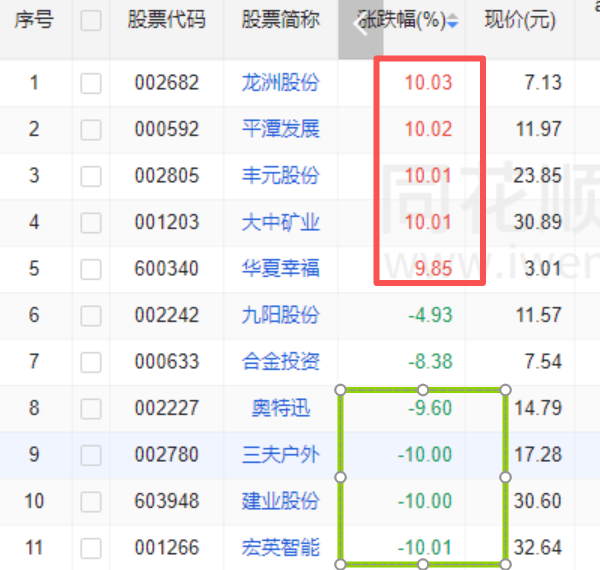Enable the checkbox for 华夏幸福 row
Viewport: 600px width, 570px height.
[91, 269]
